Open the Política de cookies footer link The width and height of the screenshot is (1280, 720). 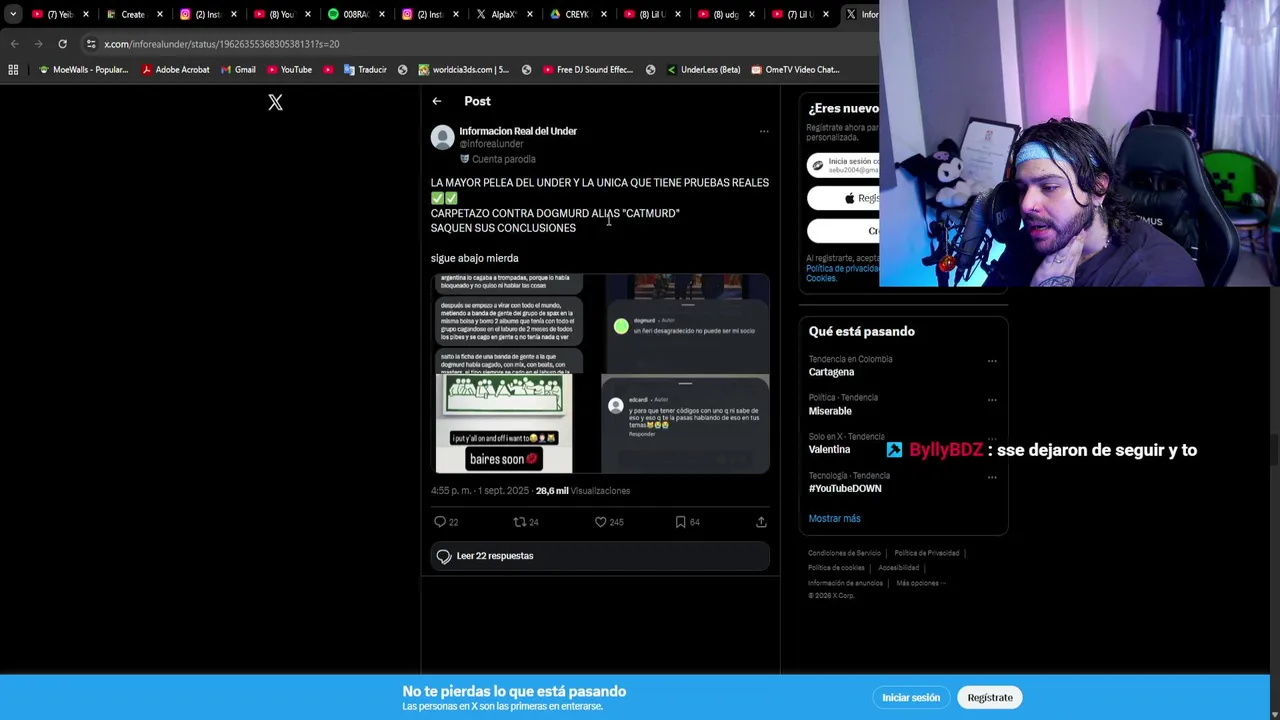[836, 568]
